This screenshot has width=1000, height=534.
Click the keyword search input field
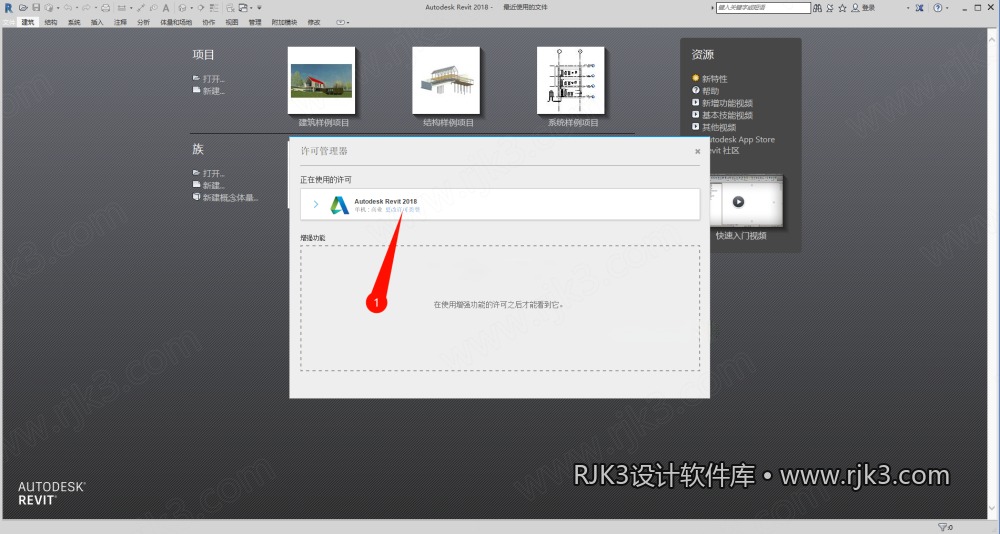[x=763, y=8]
